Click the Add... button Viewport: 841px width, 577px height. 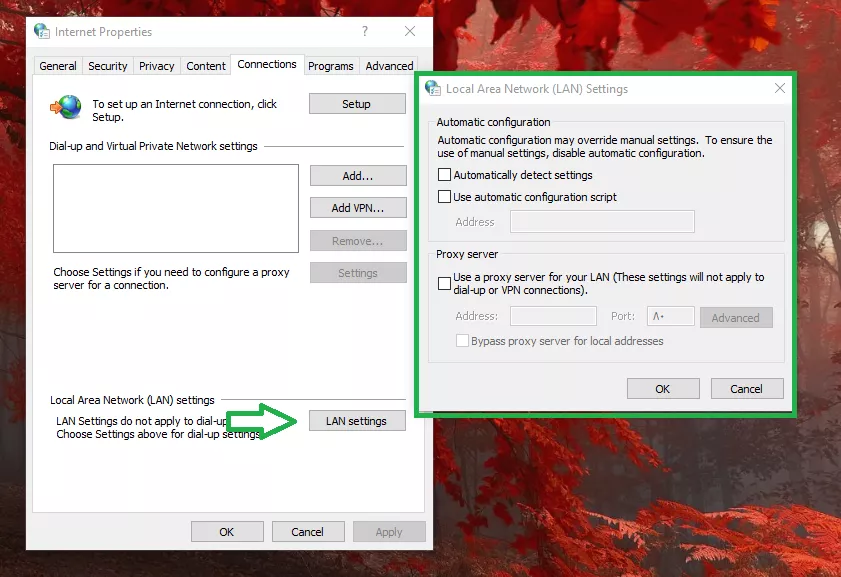(358, 176)
